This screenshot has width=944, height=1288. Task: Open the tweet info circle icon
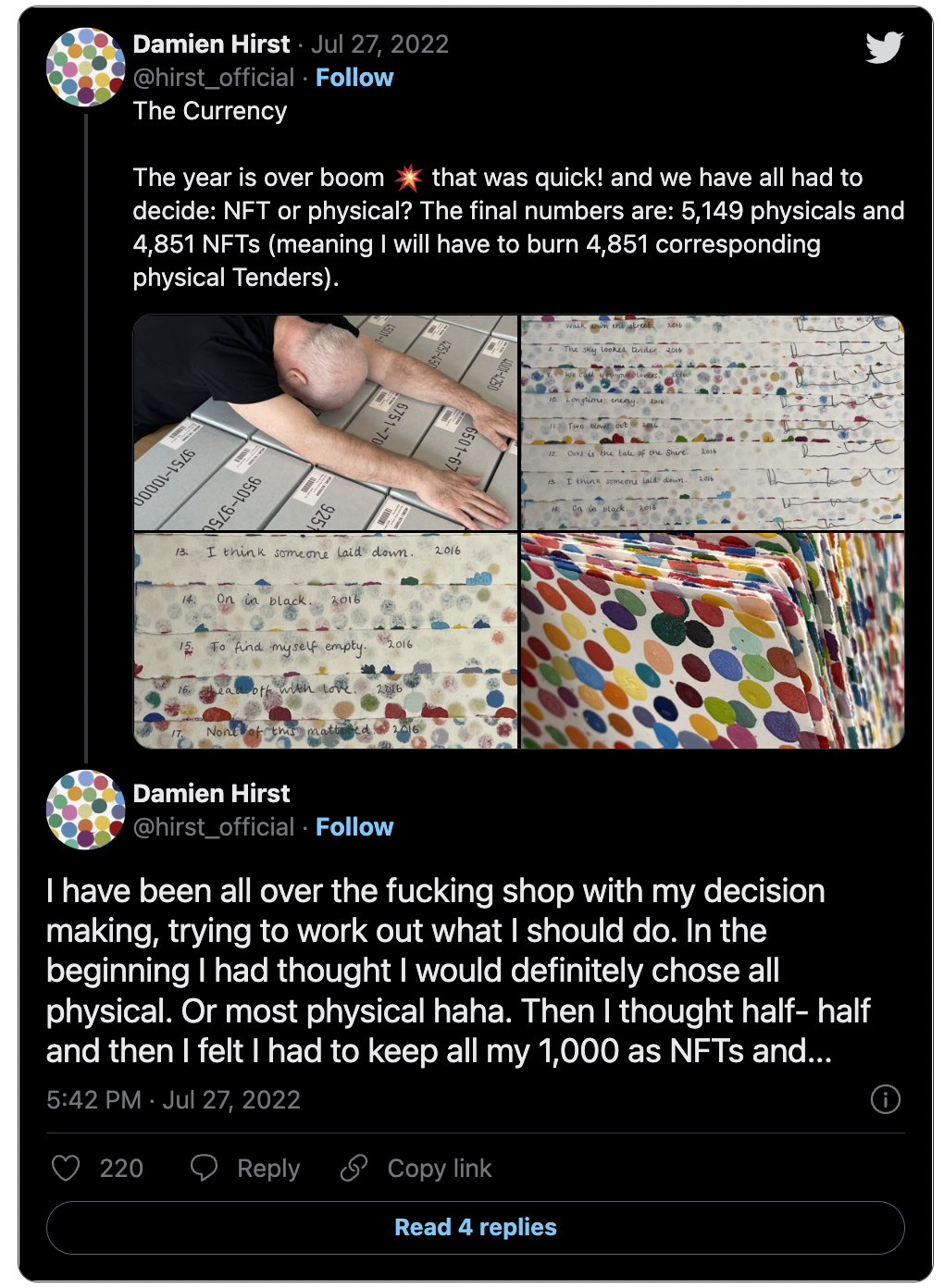click(x=886, y=1099)
